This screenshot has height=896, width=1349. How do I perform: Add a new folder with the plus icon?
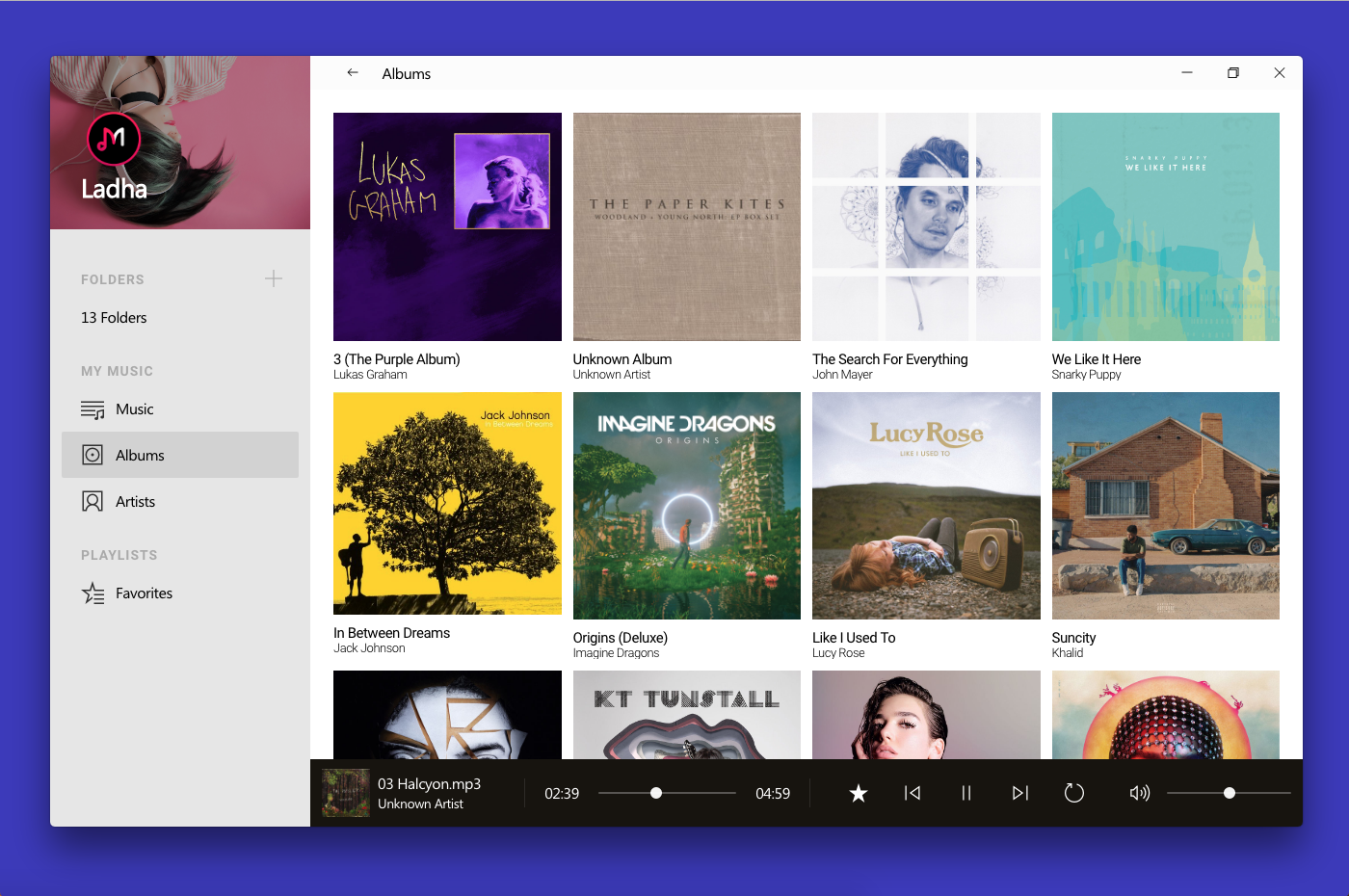274,278
